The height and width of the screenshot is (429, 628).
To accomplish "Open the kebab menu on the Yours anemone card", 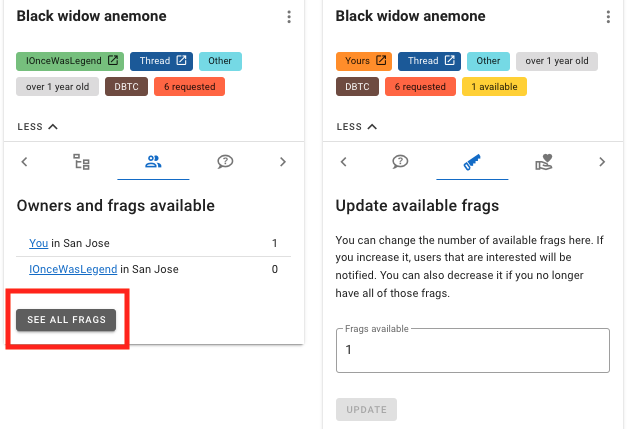I will click(608, 17).
